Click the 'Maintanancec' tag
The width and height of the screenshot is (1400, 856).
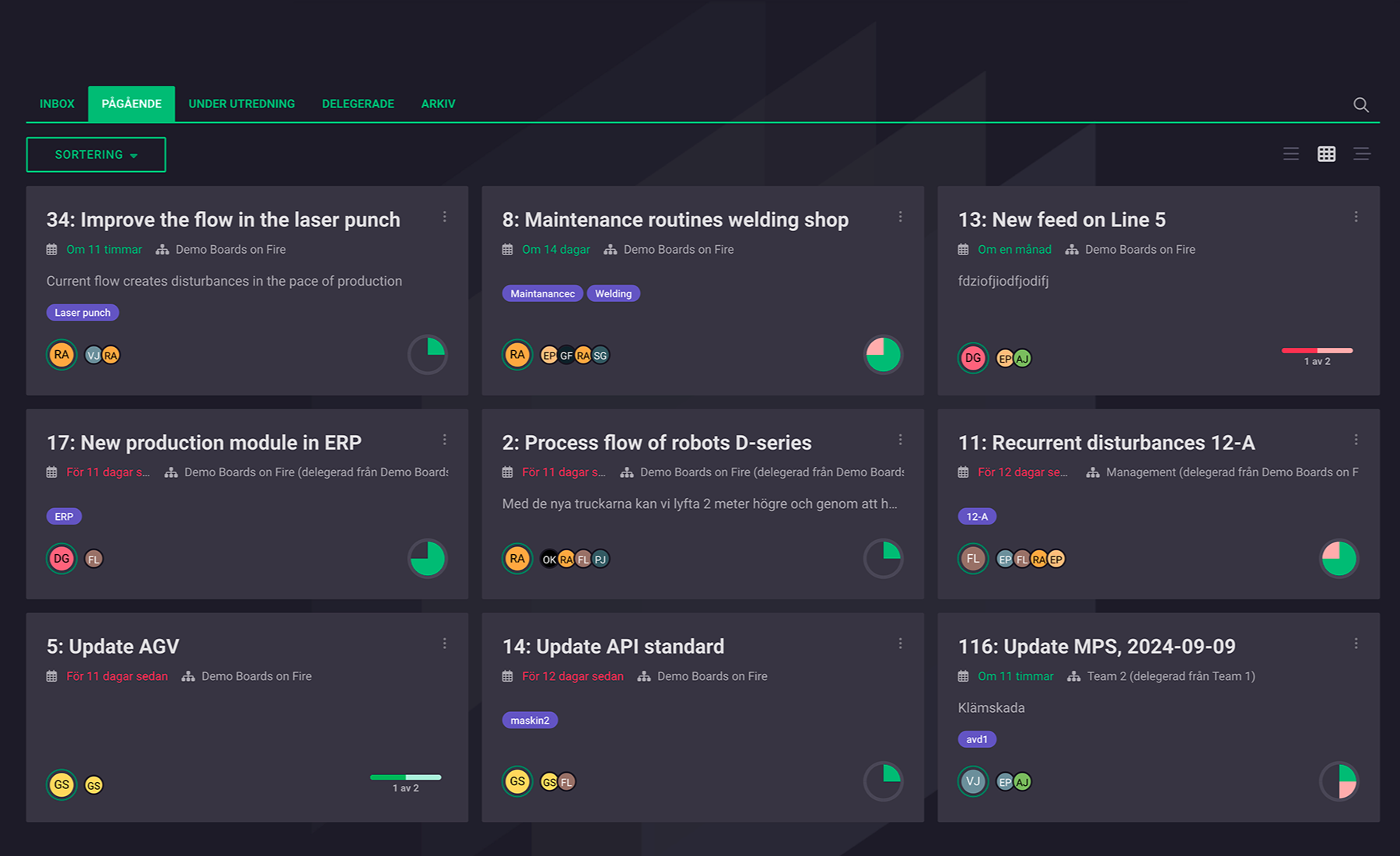click(542, 293)
